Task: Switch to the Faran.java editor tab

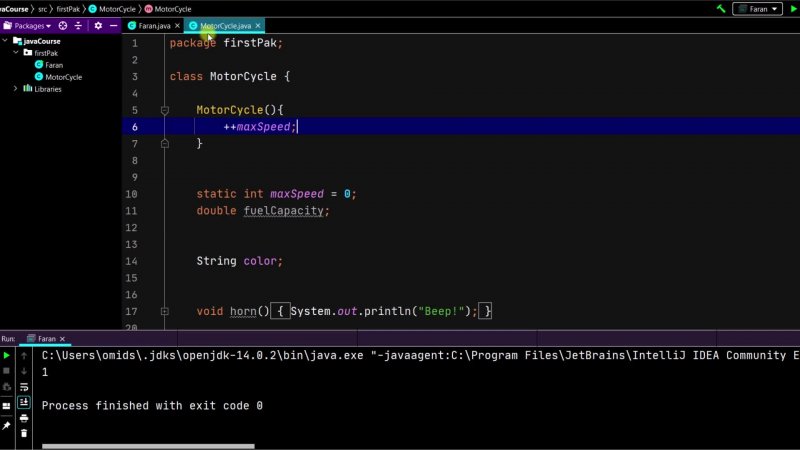Action: coord(154,25)
